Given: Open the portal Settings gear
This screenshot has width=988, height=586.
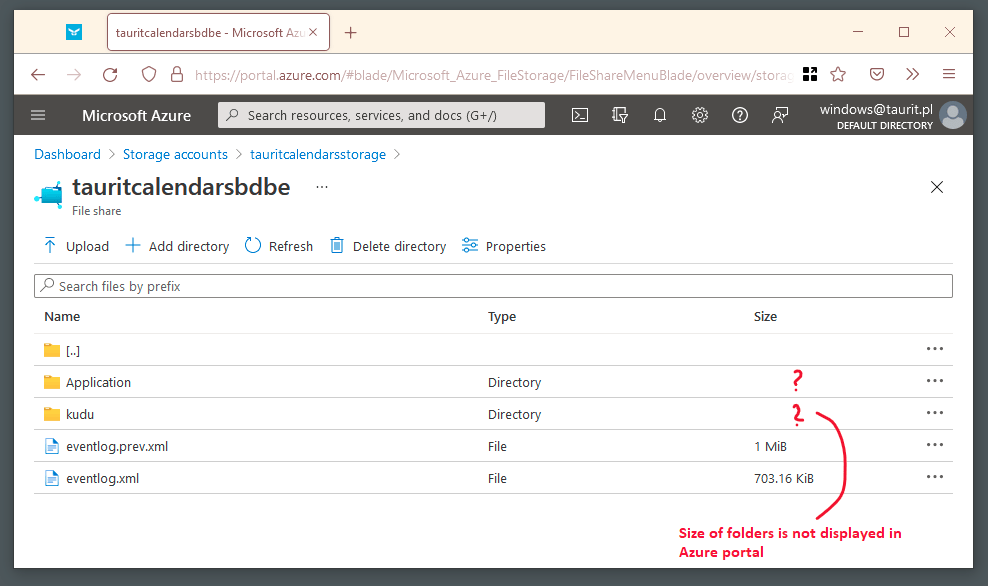Looking at the screenshot, I should tap(700, 115).
